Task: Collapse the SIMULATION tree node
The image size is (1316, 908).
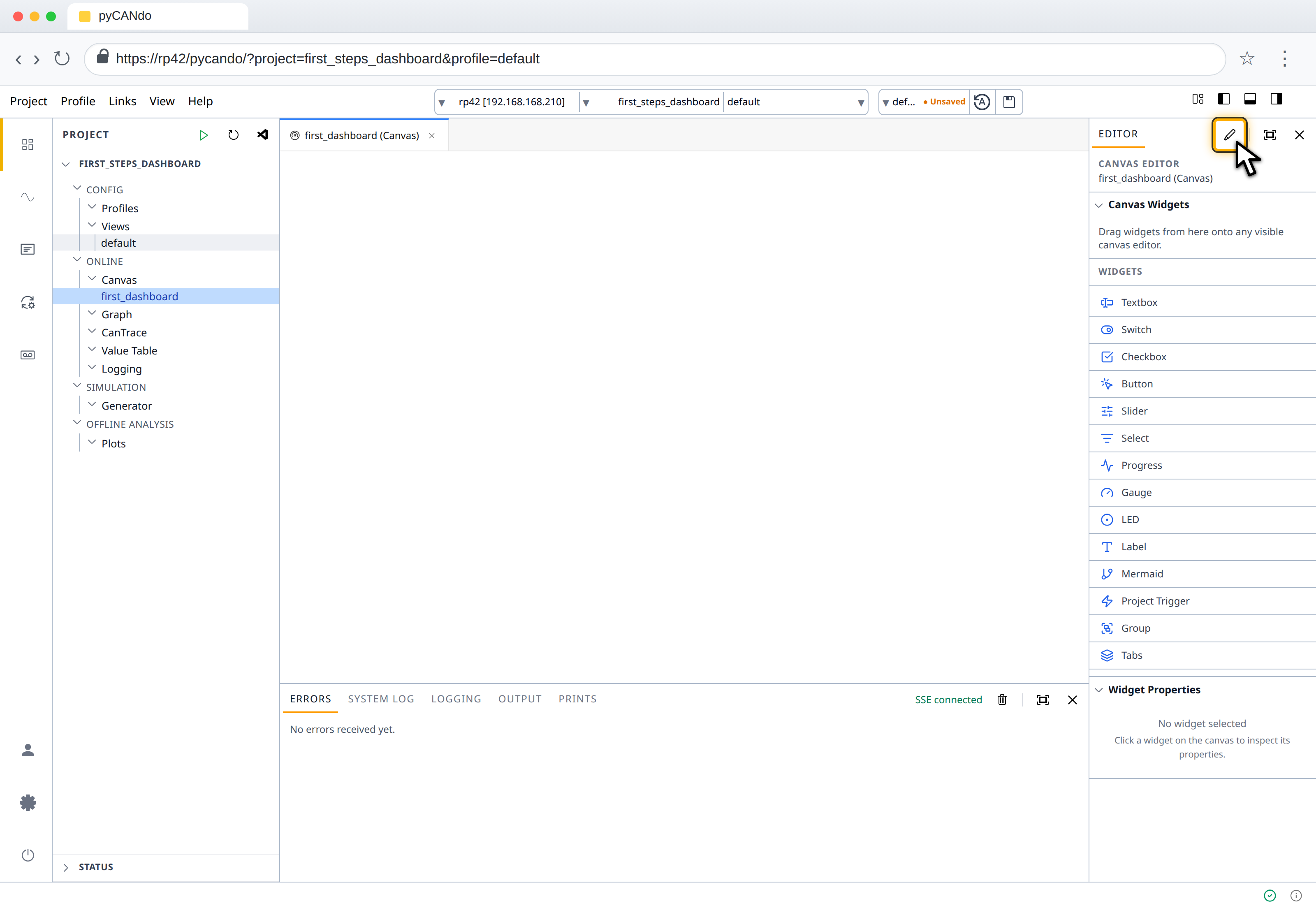Action: click(x=77, y=386)
